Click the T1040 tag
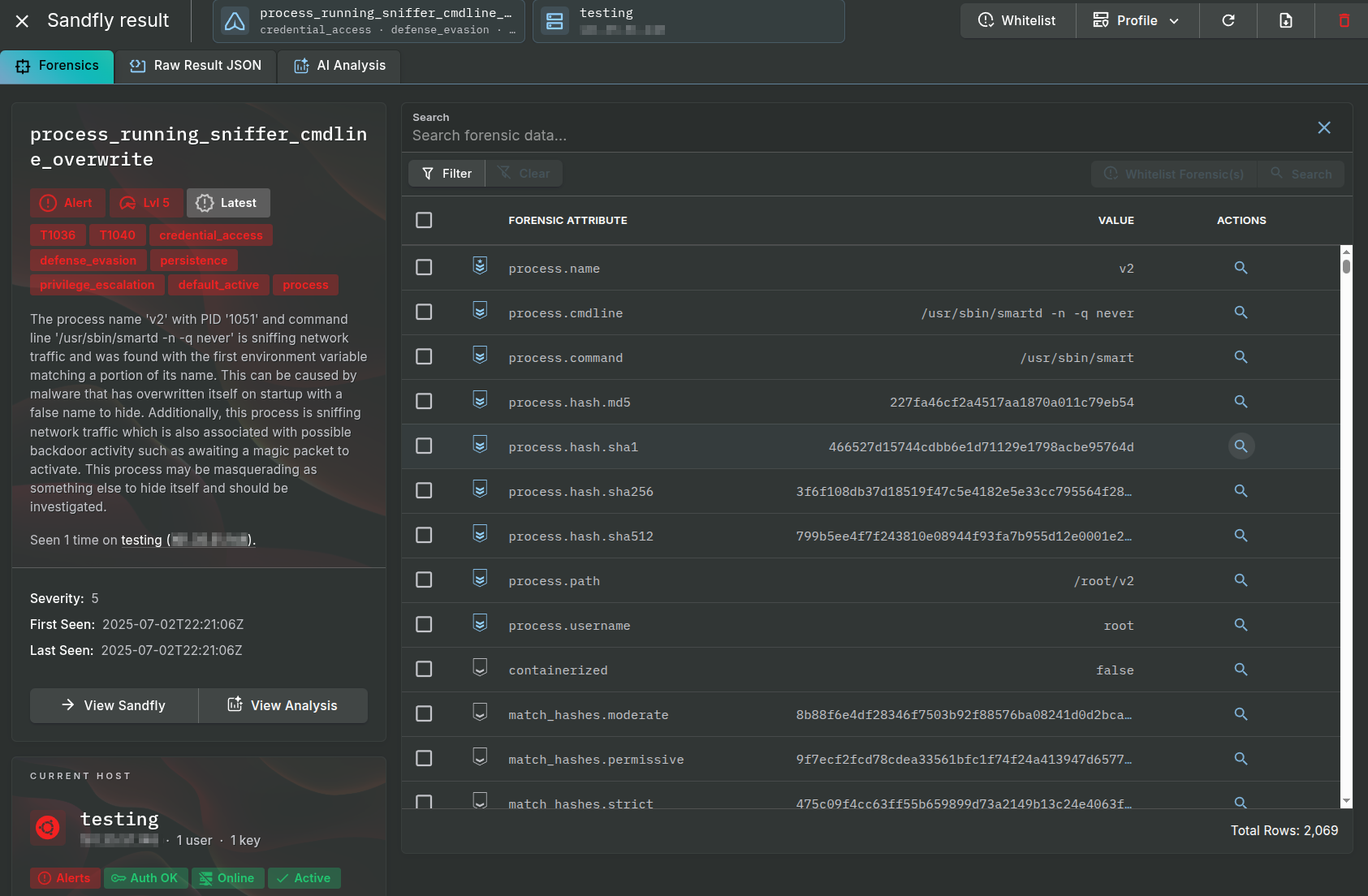This screenshot has height=896, width=1368. [x=118, y=235]
